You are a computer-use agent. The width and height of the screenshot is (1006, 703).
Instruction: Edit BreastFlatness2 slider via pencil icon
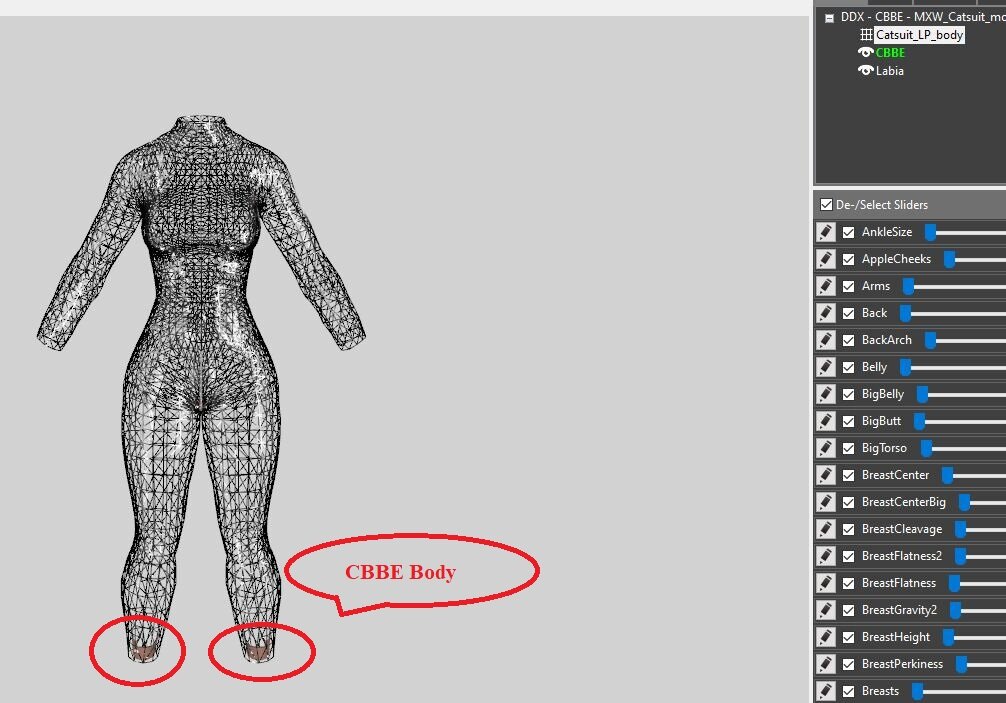tap(826, 556)
